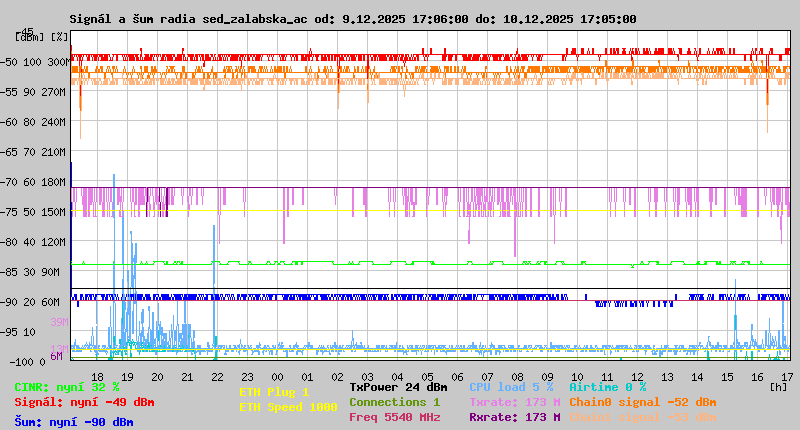800x430 pixels.
Task: Click hour '09' on the time axis
Action: (547, 377)
